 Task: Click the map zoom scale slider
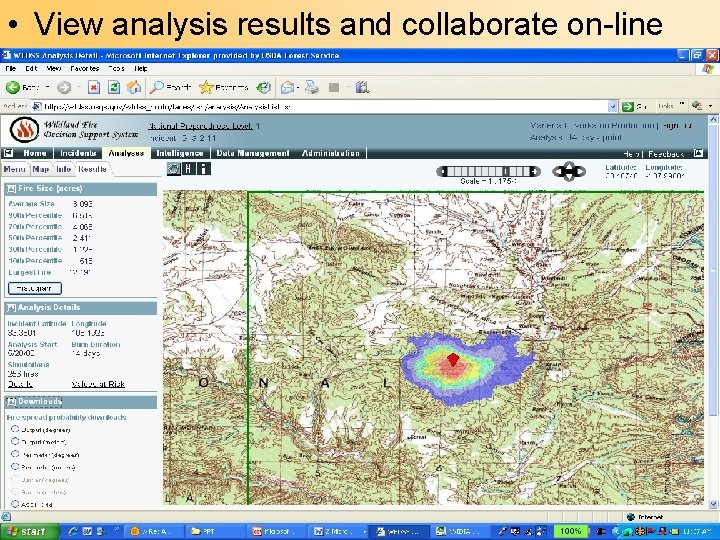pos(488,171)
